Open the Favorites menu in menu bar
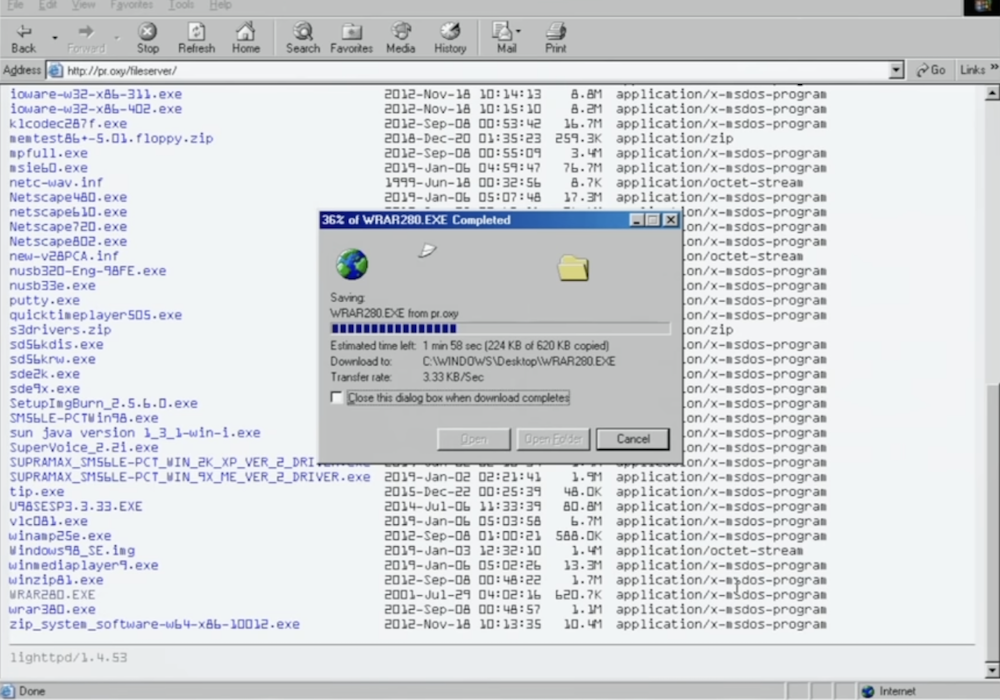 click(131, 5)
